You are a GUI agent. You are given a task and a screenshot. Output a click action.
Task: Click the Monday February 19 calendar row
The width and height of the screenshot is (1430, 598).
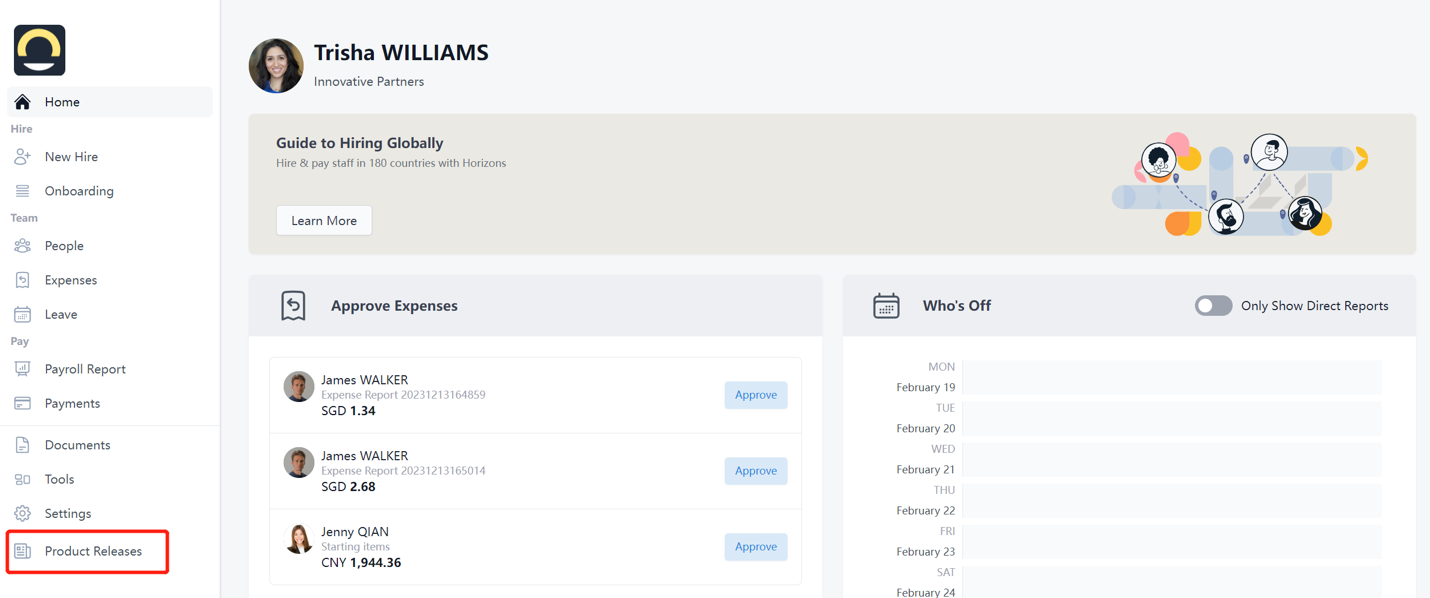(x=1171, y=377)
